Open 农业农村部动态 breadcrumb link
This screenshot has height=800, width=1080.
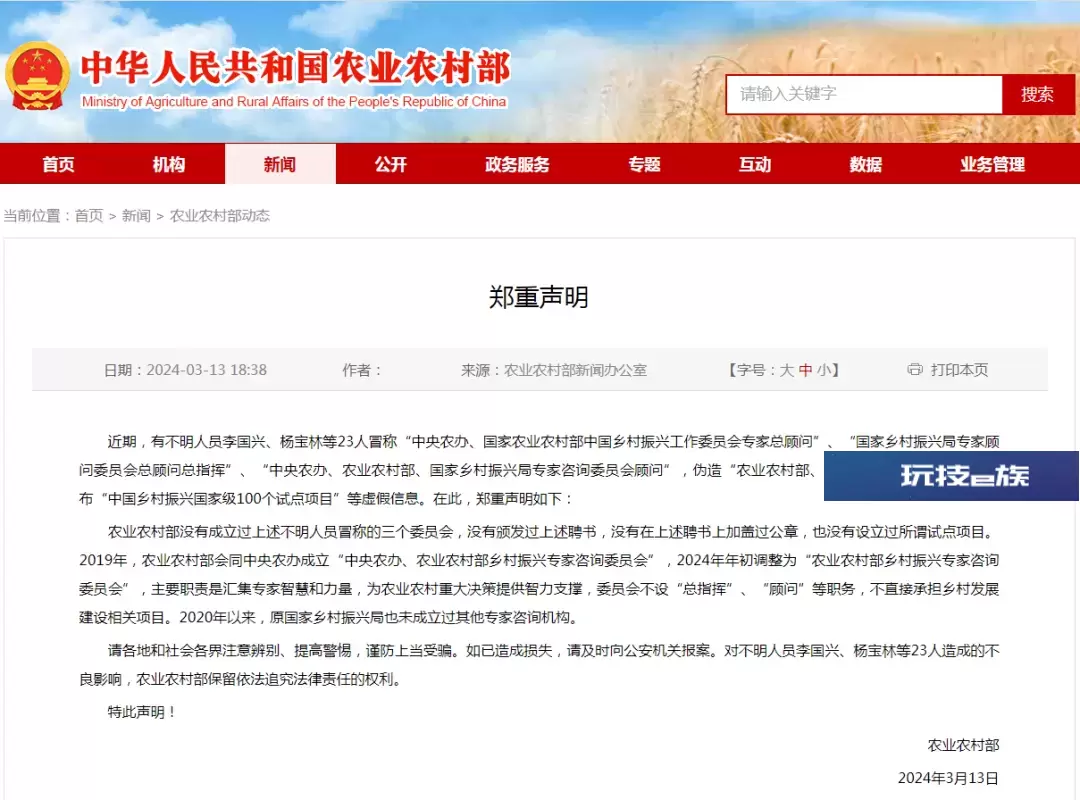coord(220,216)
